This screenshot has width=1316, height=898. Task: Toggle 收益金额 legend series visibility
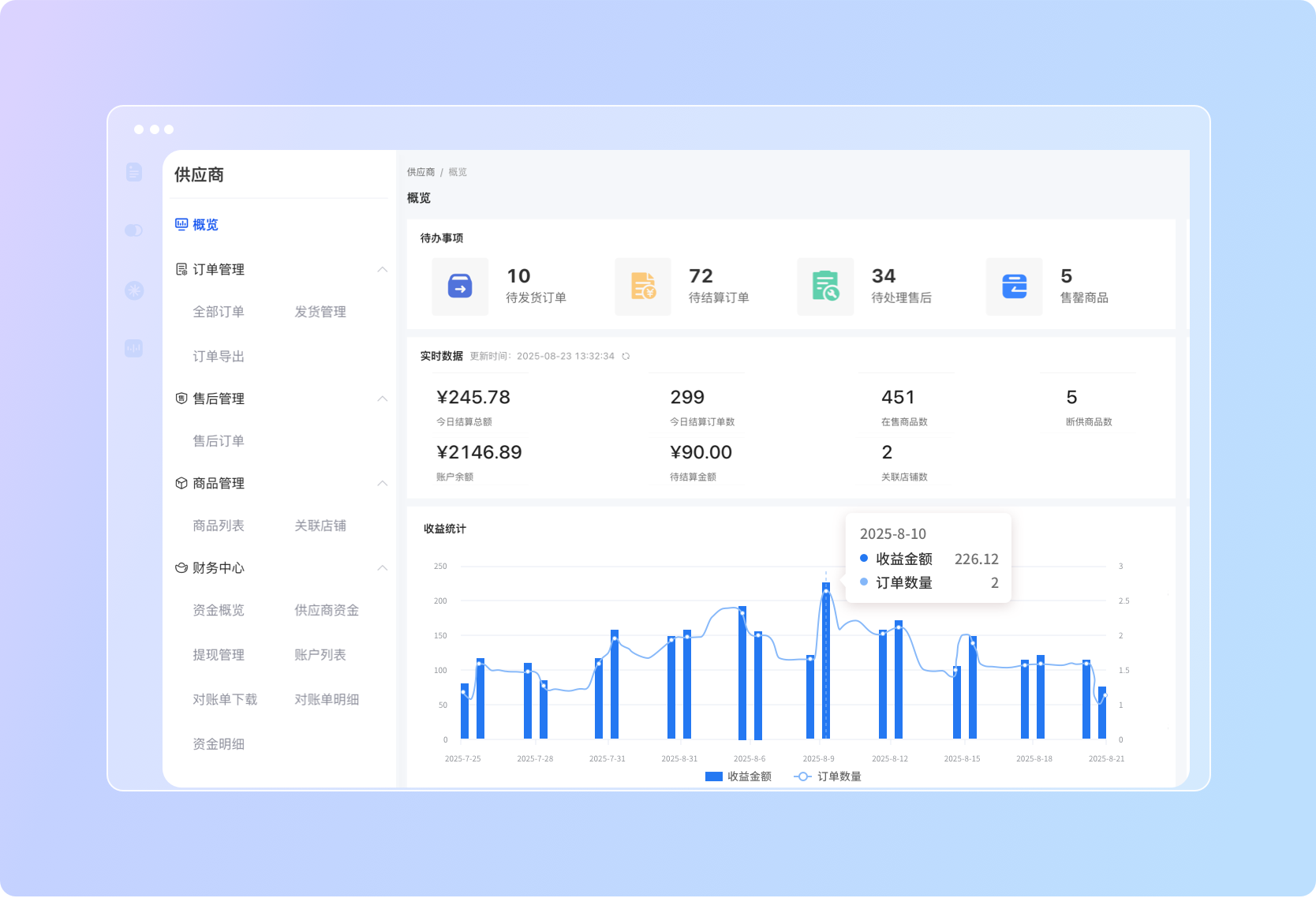pyautogui.click(x=738, y=776)
